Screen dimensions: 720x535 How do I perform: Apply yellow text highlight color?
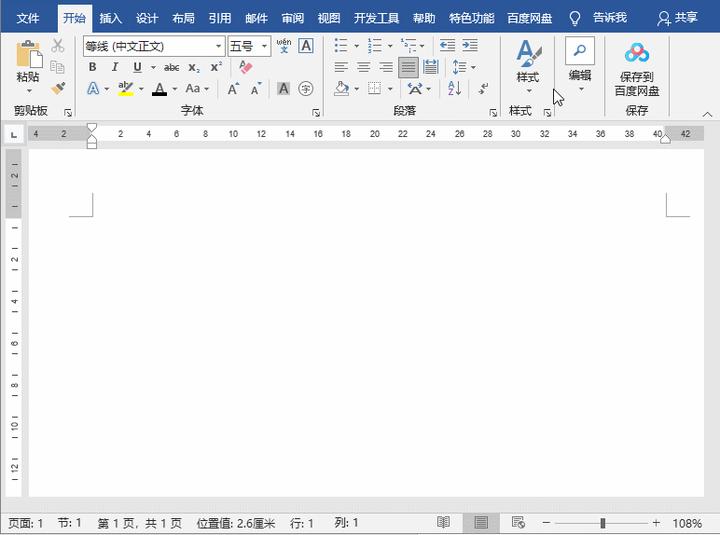[x=125, y=88]
